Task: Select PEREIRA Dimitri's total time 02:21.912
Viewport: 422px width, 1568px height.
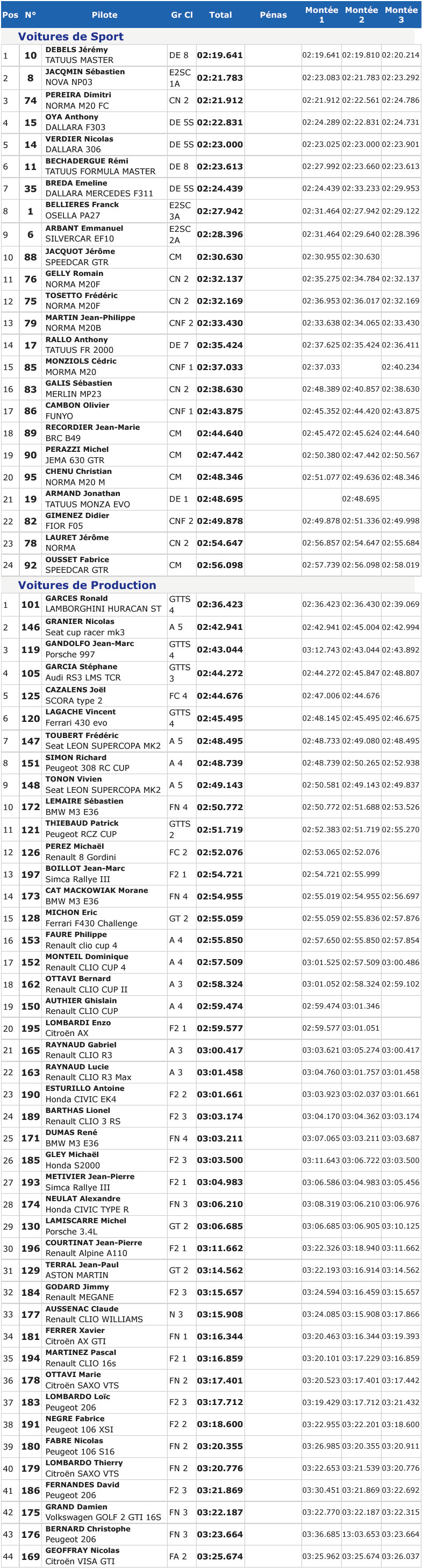Action: click(219, 101)
